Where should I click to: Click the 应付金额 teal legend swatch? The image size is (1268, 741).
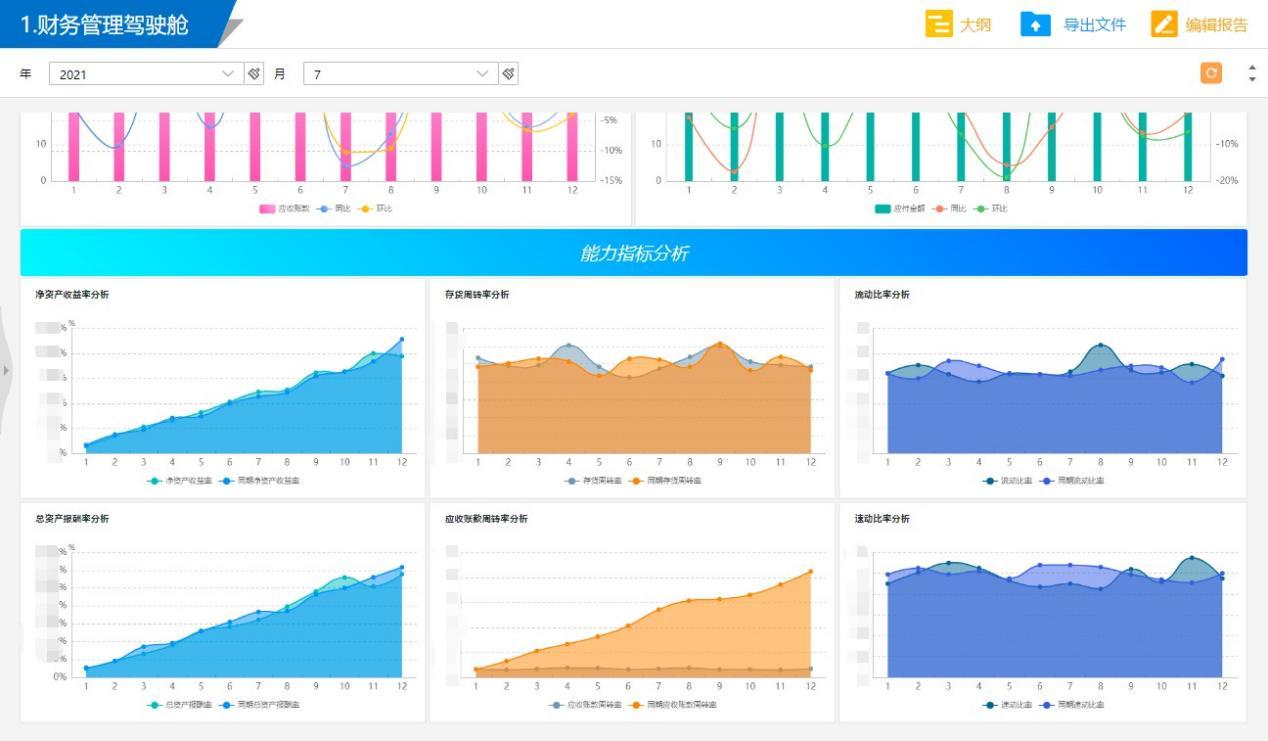pos(883,209)
